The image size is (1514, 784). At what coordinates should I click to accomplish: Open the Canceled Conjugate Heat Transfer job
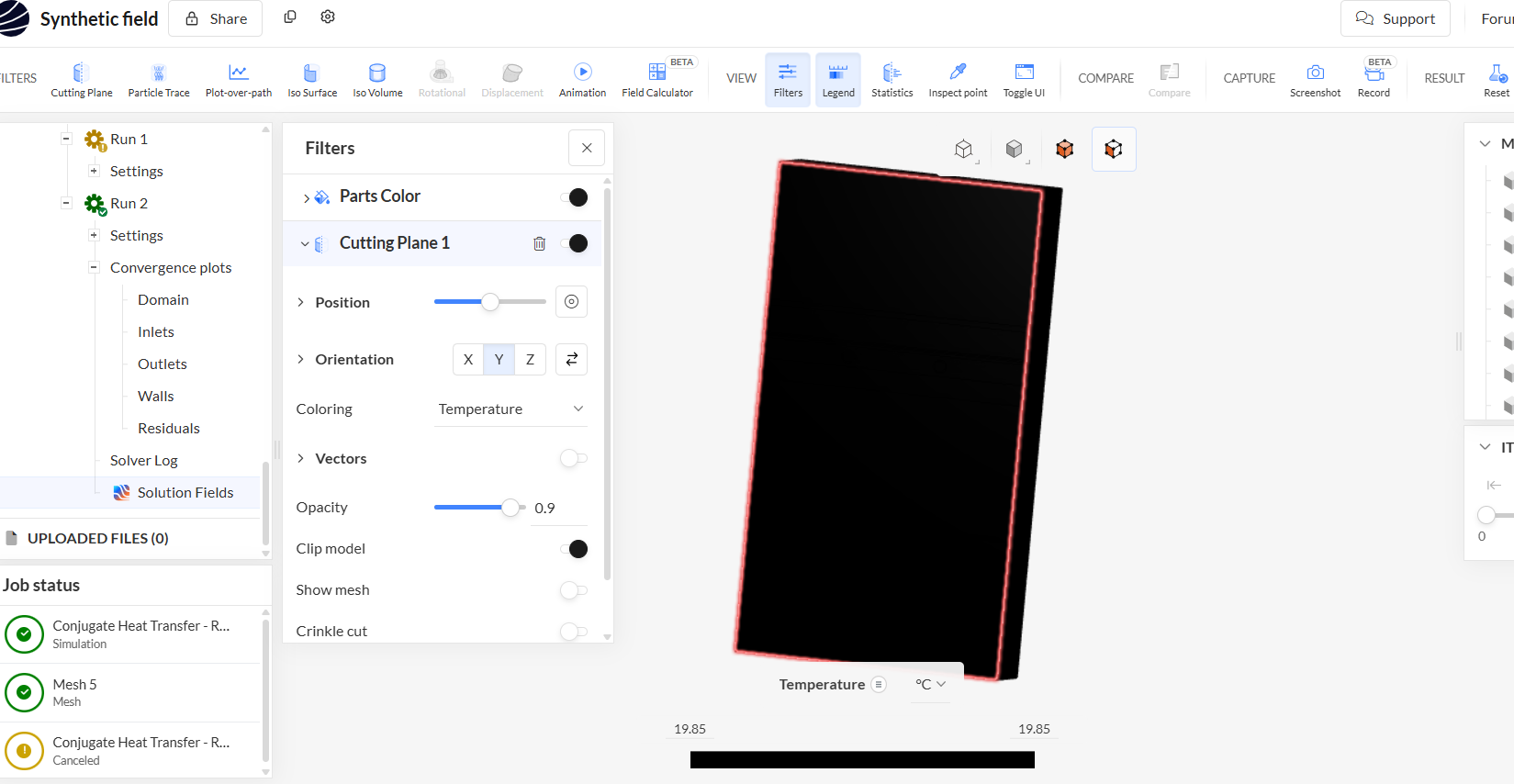click(130, 750)
